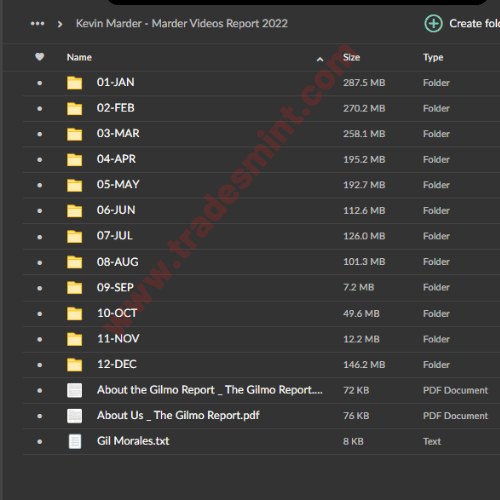
Task: Click the About Us PDF file icon
Action: [x=74, y=416]
